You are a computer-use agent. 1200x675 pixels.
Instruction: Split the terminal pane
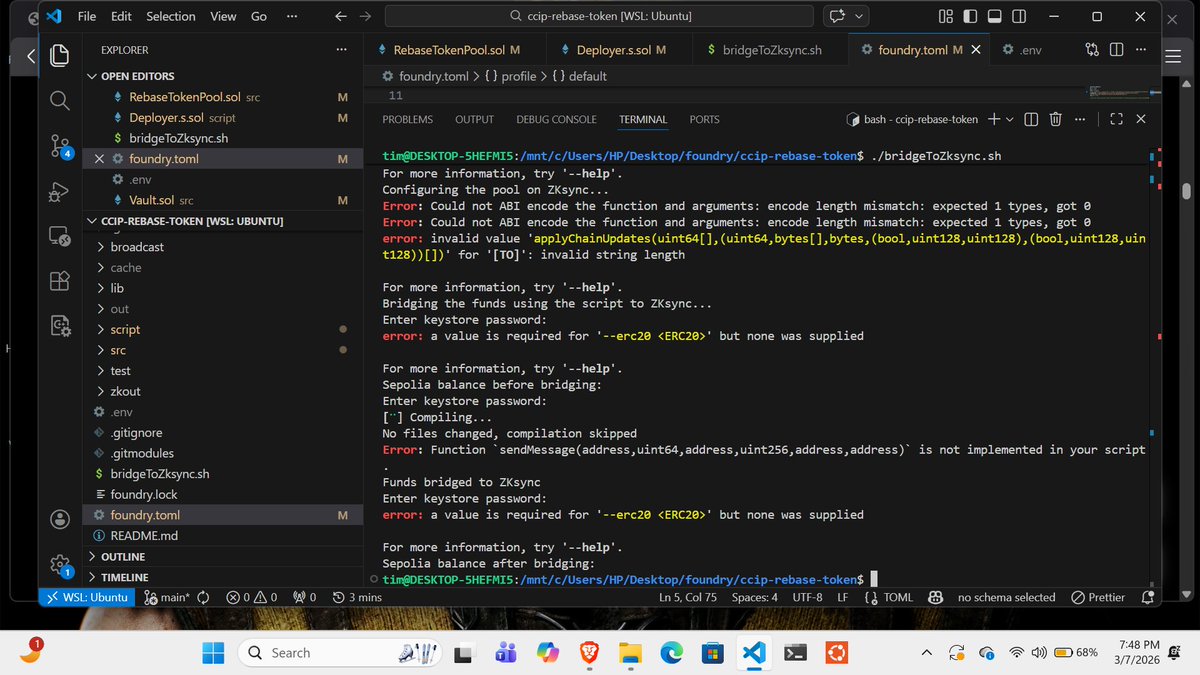coord(1031,119)
